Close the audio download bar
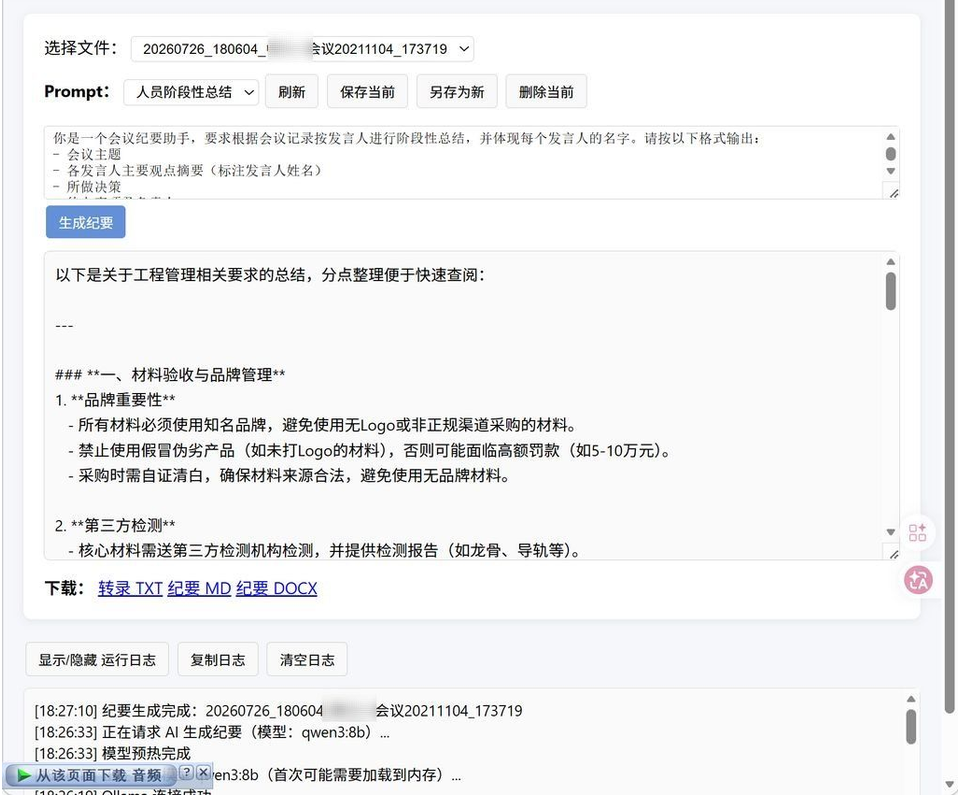Screen dimensions: 962x795 click(204, 772)
